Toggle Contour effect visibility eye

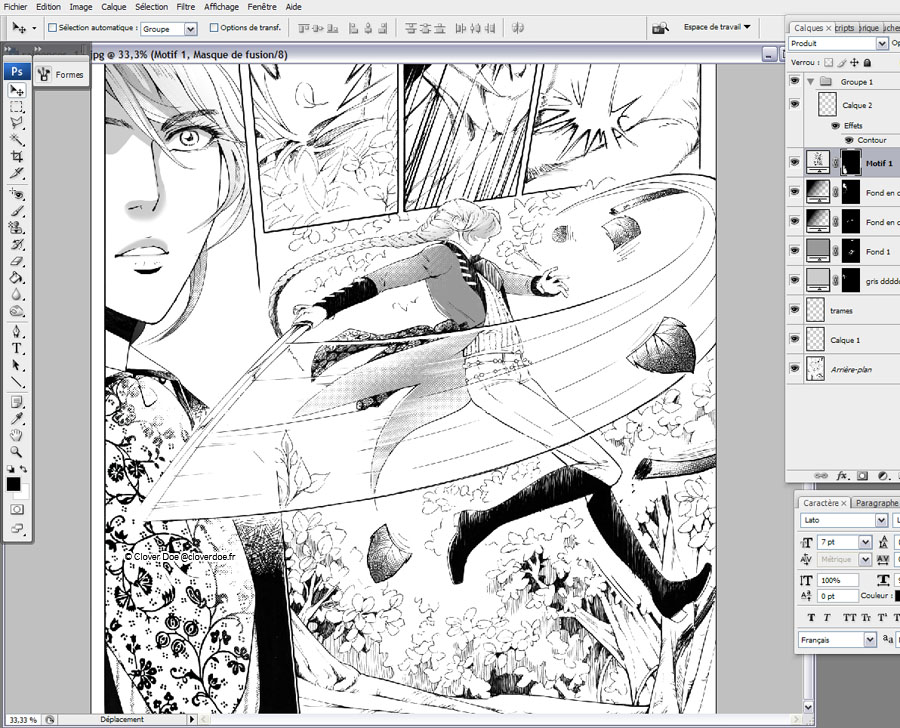click(x=849, y=140)
